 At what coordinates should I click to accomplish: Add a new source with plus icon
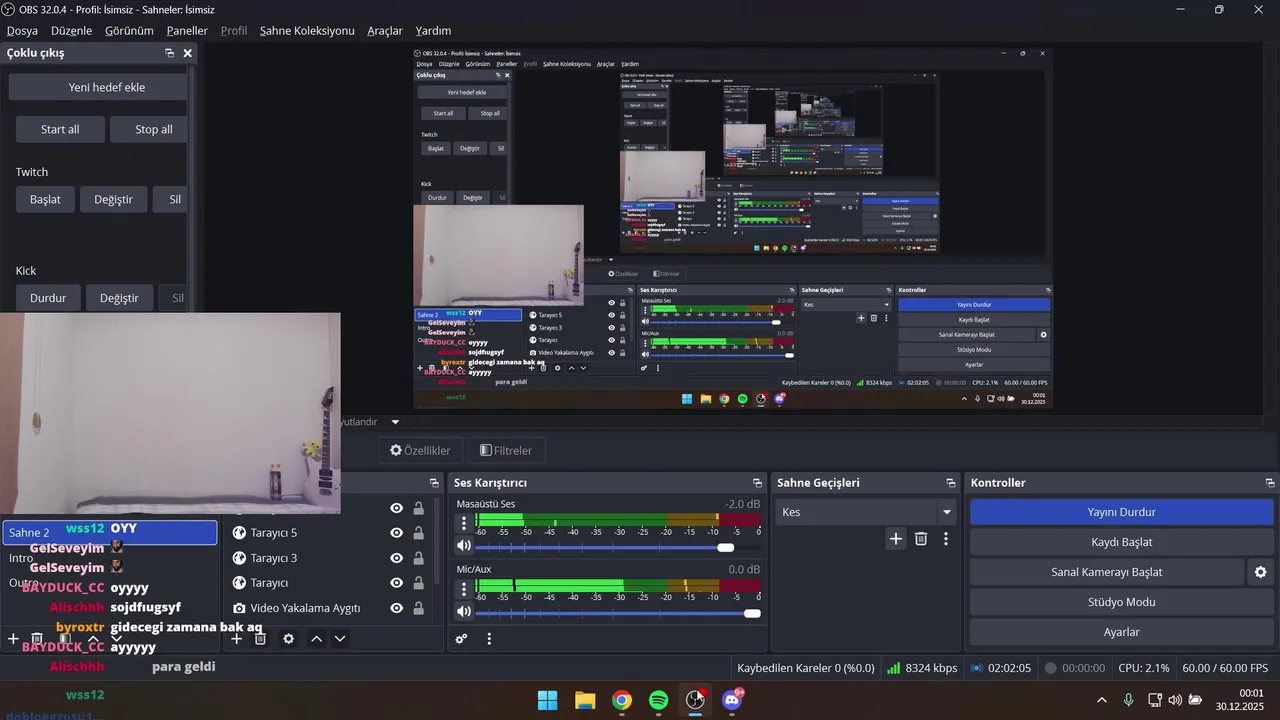coord(237,639)
